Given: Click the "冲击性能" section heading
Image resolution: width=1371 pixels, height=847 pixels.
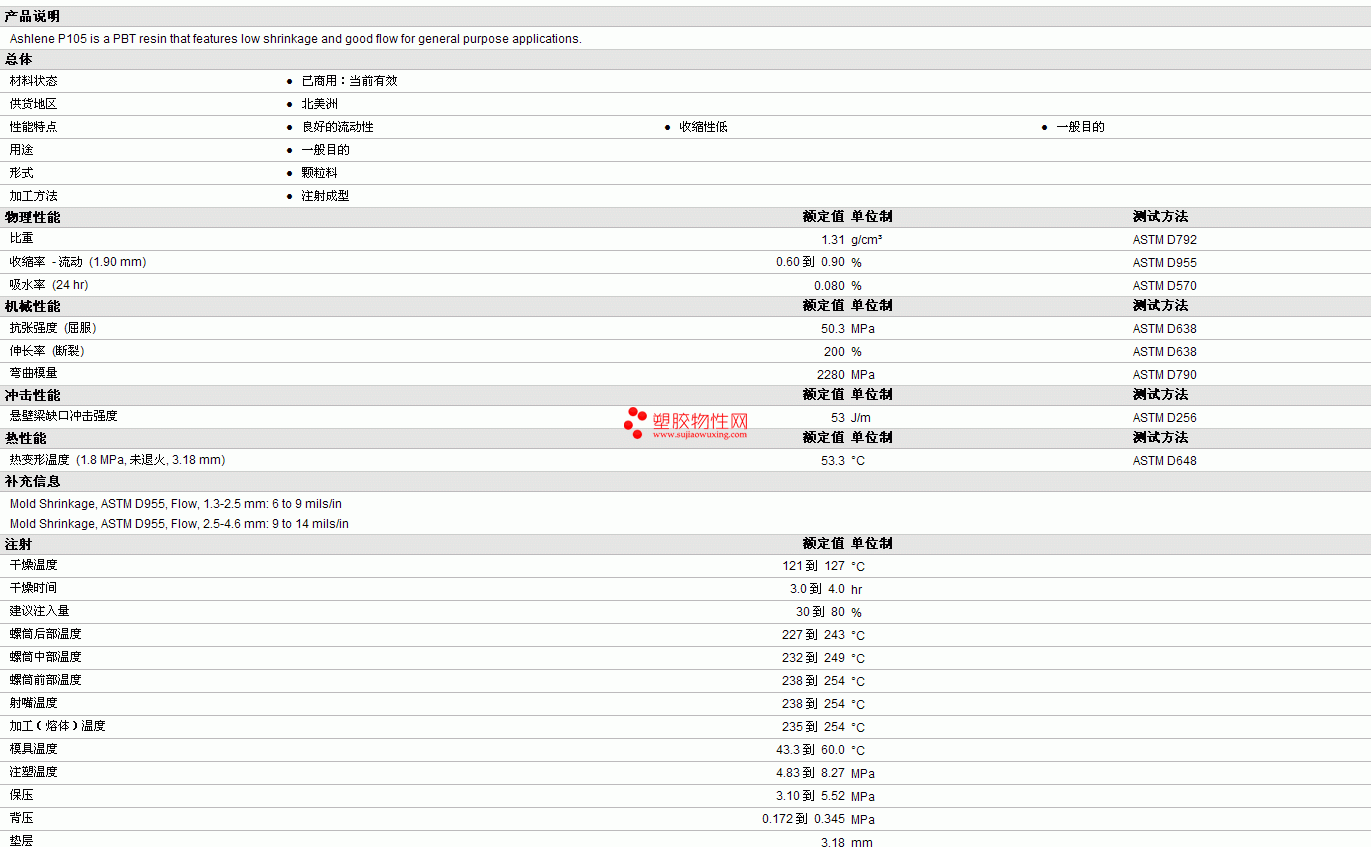Looking at the screenshot, I should click(32, 395).
